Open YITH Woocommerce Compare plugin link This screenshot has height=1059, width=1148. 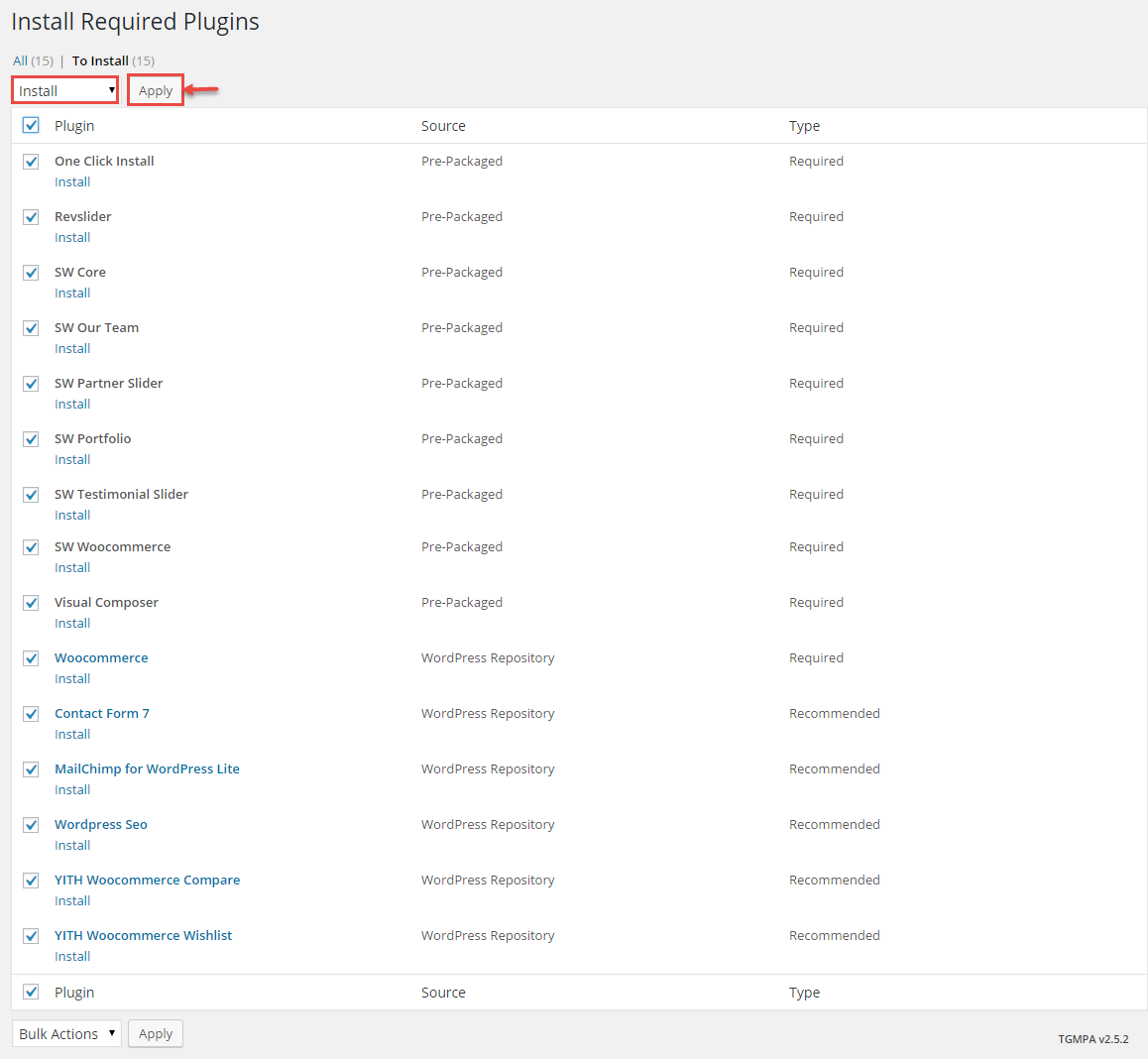pos(147,881)
